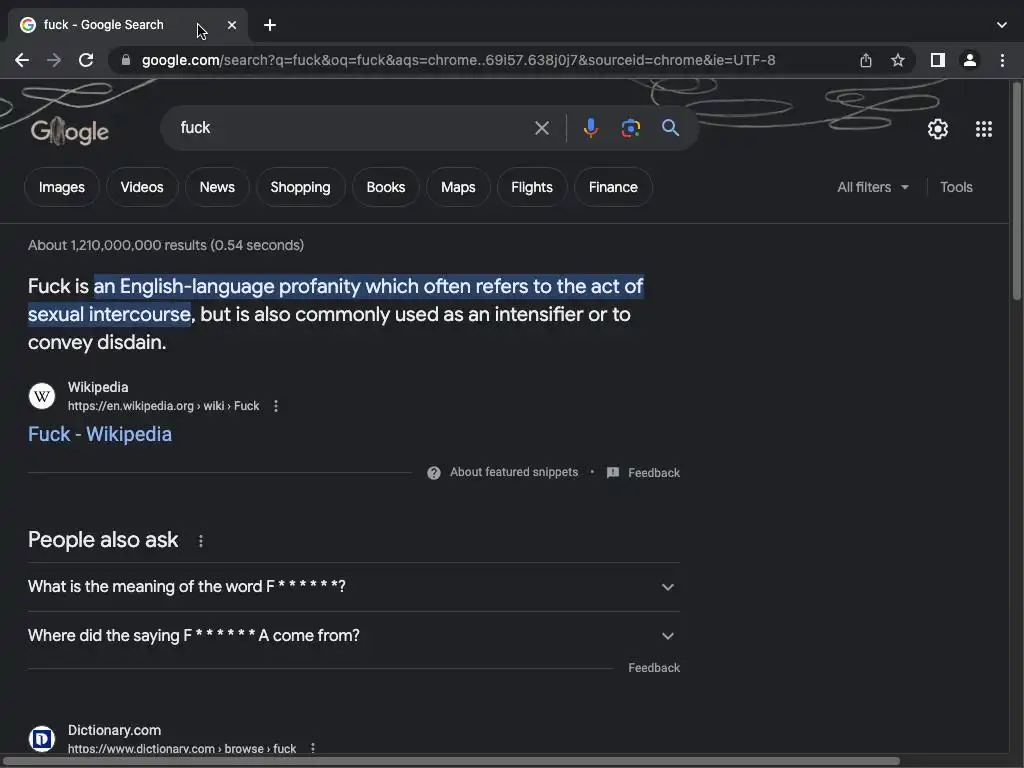Click the horizontal scrollbar at bottom

click(x=451, y=761)
